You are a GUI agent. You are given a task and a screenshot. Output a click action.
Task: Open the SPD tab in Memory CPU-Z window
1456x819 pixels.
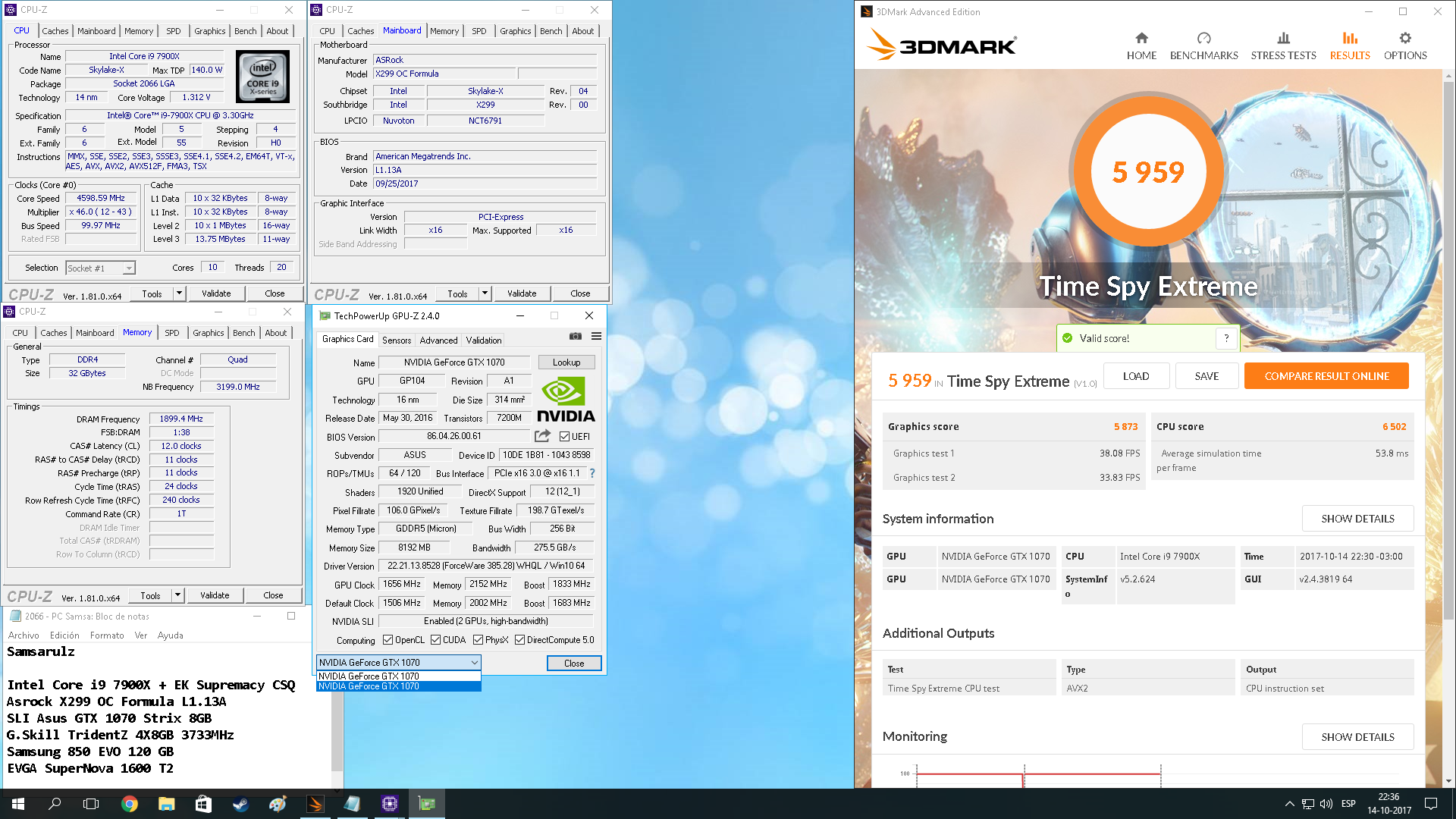pos(172,333)
